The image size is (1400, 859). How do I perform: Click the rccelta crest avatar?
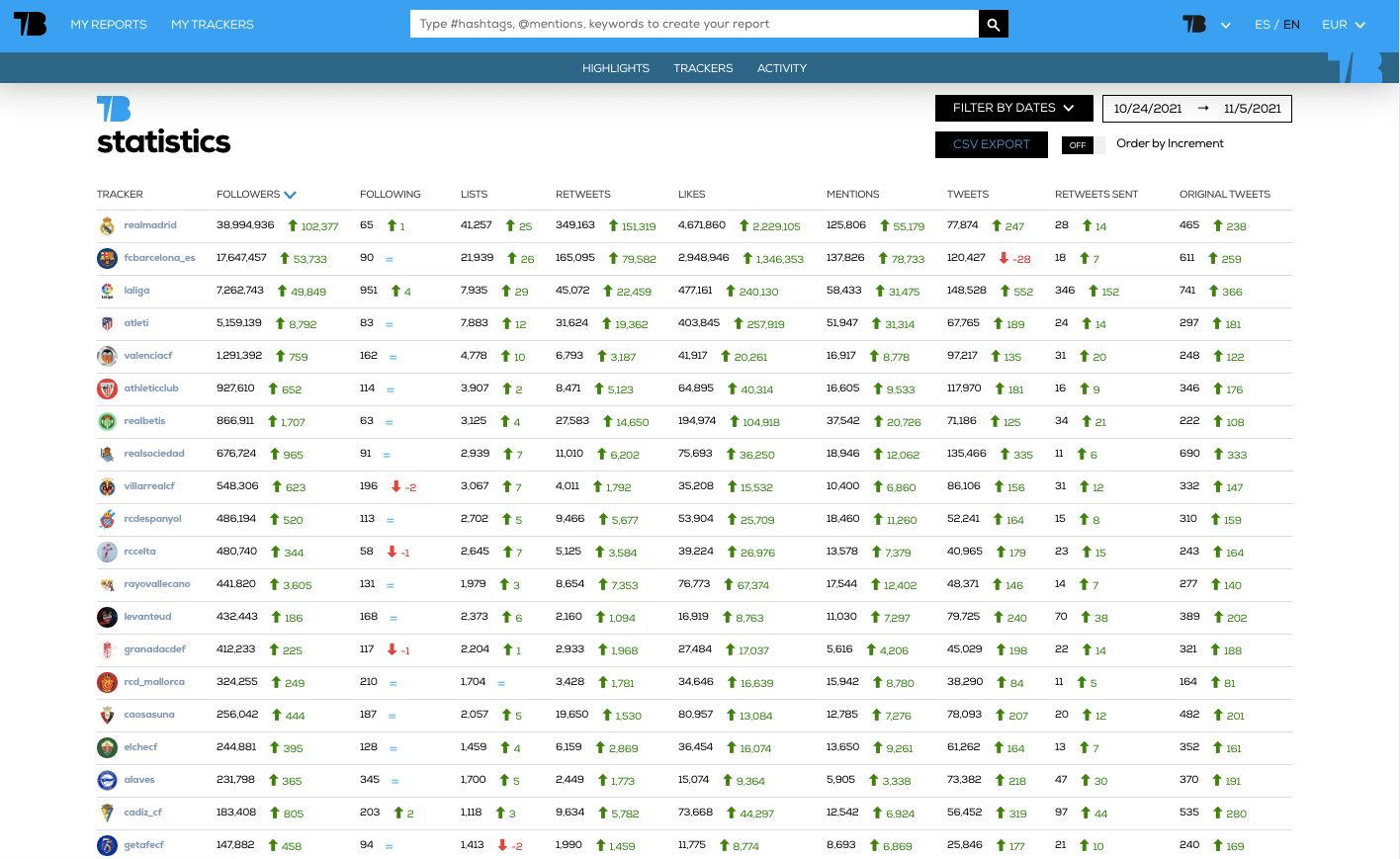[107, 552]
